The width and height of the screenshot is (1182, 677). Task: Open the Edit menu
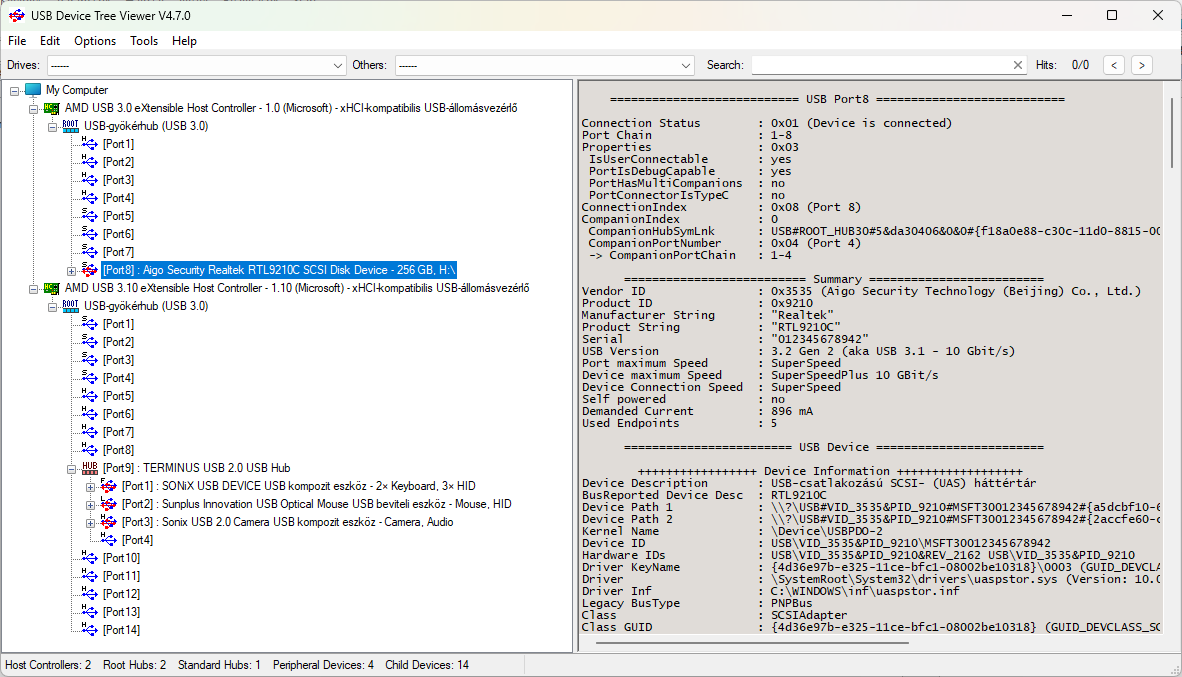(50, 41)
